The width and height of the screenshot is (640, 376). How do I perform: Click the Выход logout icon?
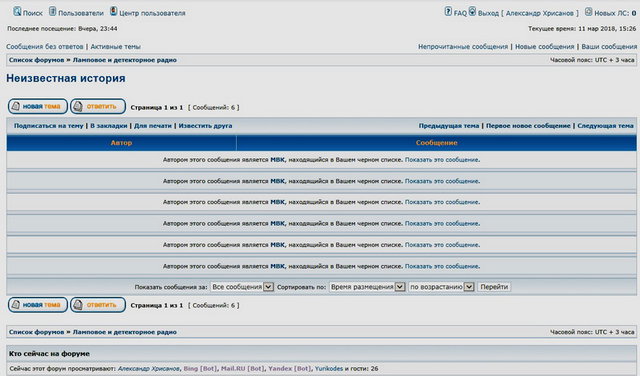tap(472, 11)
